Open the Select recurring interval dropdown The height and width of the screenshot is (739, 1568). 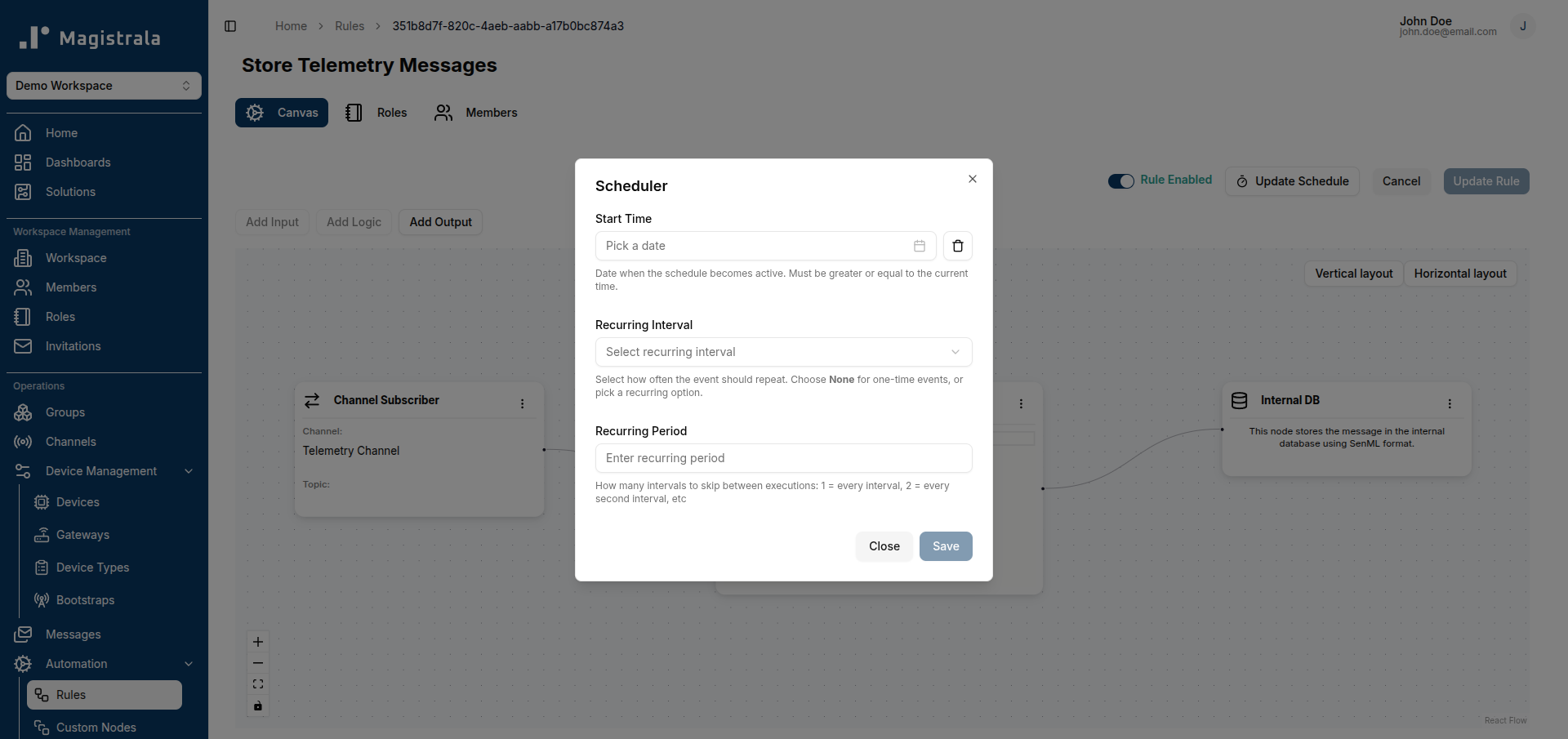(x=784, y=352)
